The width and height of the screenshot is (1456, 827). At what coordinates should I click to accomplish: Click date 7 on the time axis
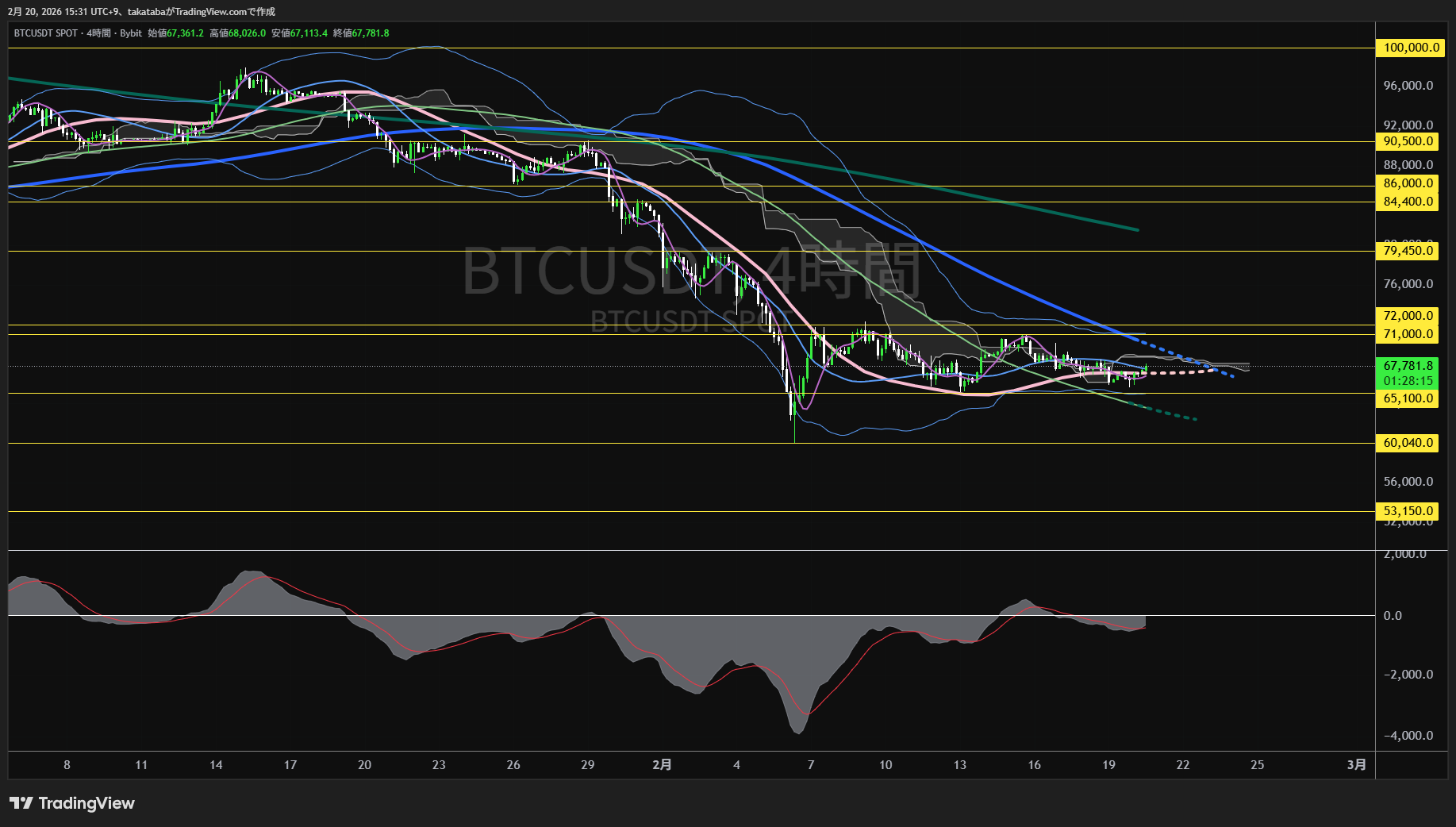(811, 765)
